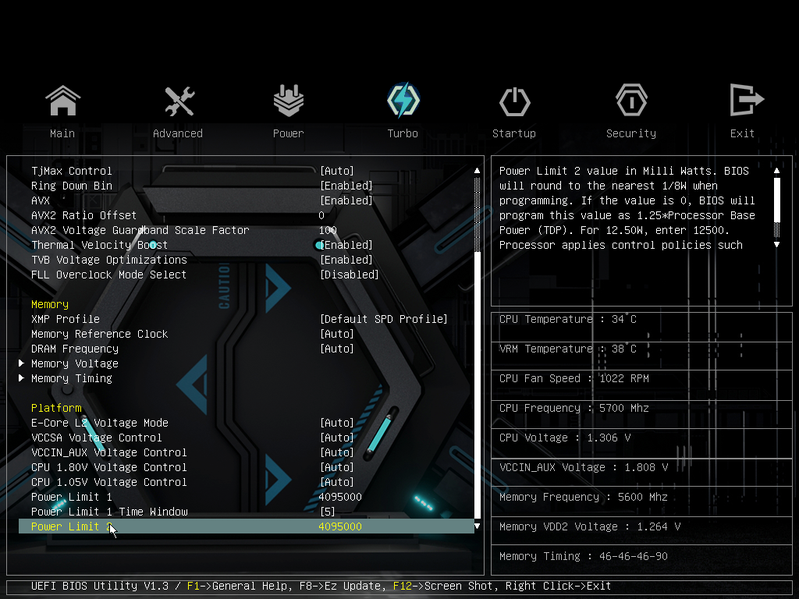Select the Security shield icon

coord(631,100)
